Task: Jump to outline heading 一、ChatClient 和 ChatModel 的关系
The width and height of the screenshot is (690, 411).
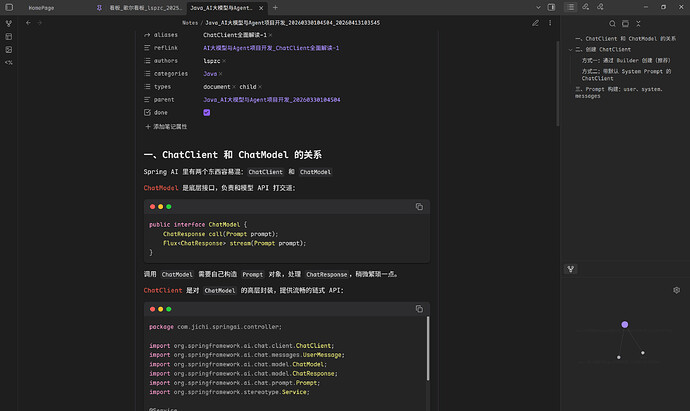Action: 625,39
